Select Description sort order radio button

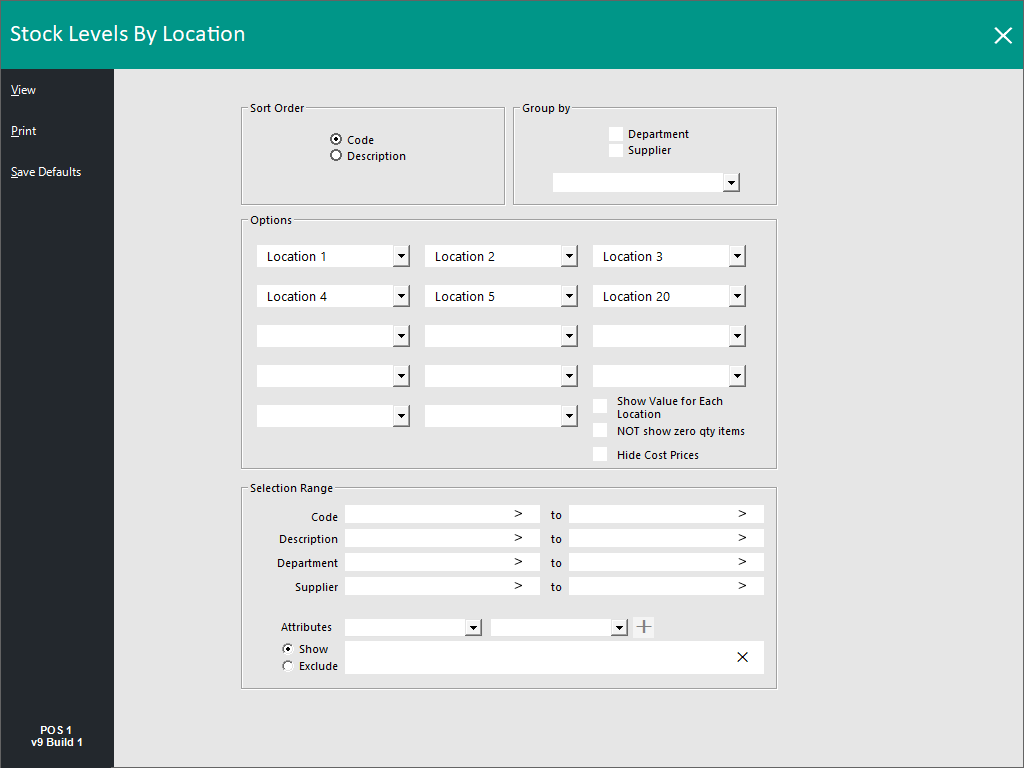[x=336, y=156]
